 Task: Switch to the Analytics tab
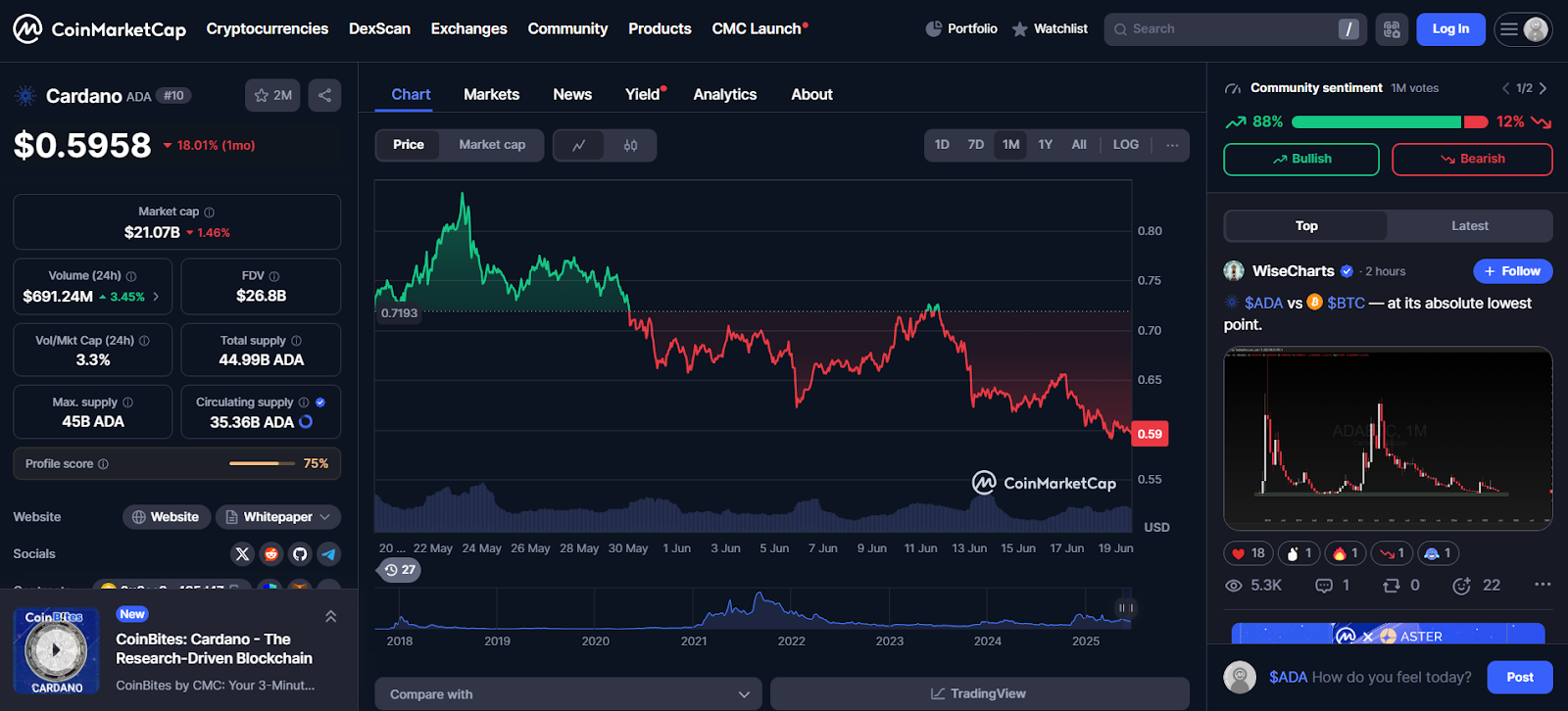coord(725,95)
